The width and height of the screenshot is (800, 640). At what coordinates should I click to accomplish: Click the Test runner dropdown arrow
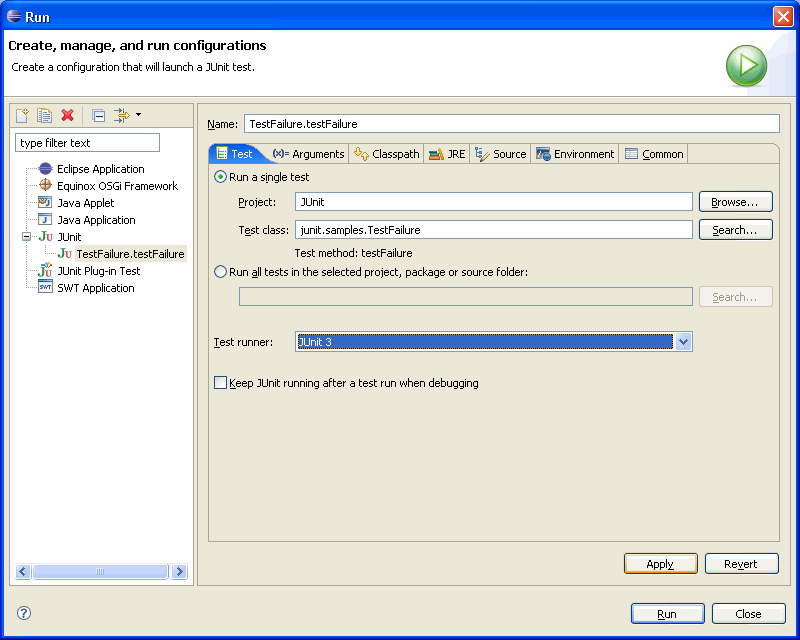pyautogui.click(x=684, y=341)
